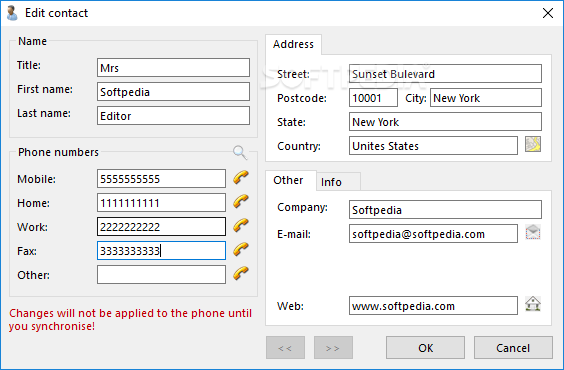This screenshot has height=370, width=564.
Task: Click the State field
Action: (445, 122)
